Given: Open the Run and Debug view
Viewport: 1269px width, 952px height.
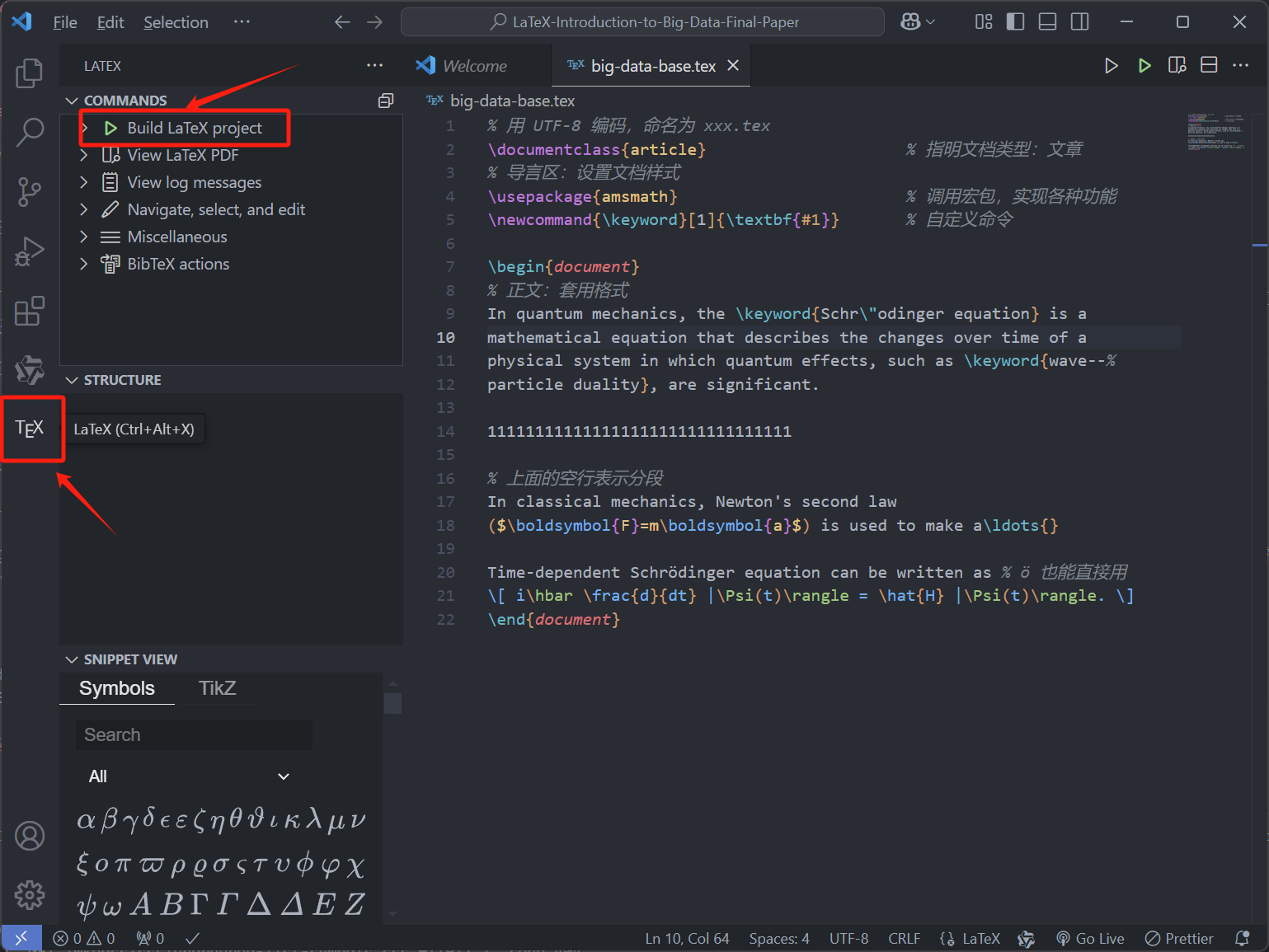Looking at the screenshot, I should click(30, 251).
